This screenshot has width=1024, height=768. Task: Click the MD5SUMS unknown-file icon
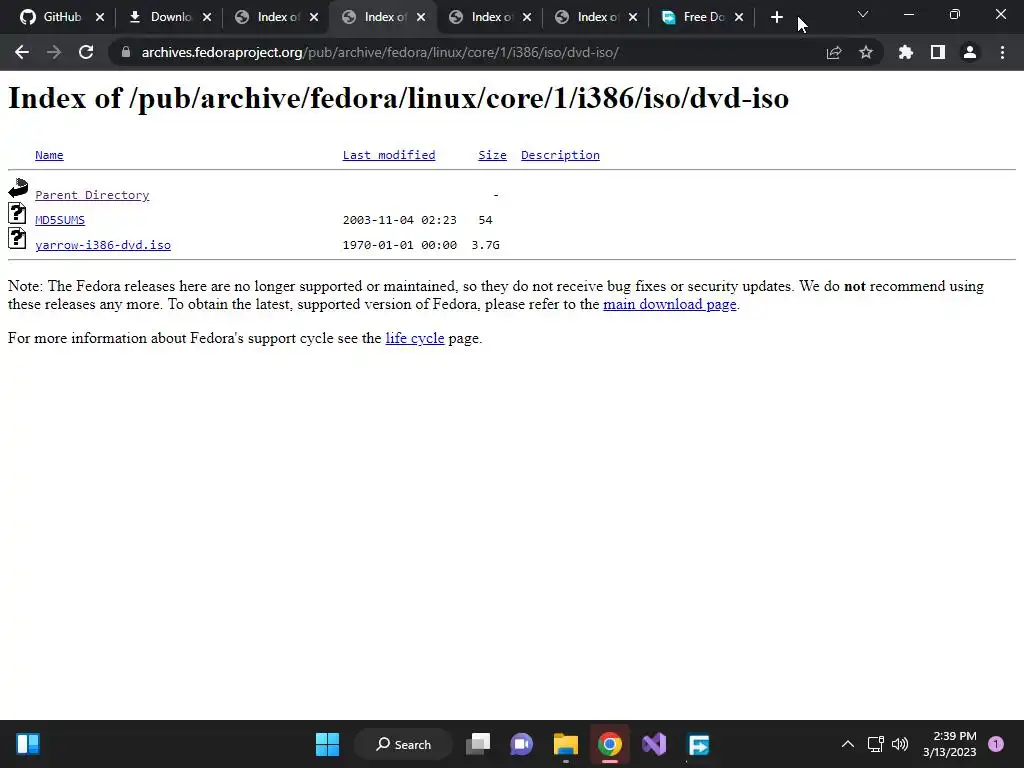tap(17, 213)
